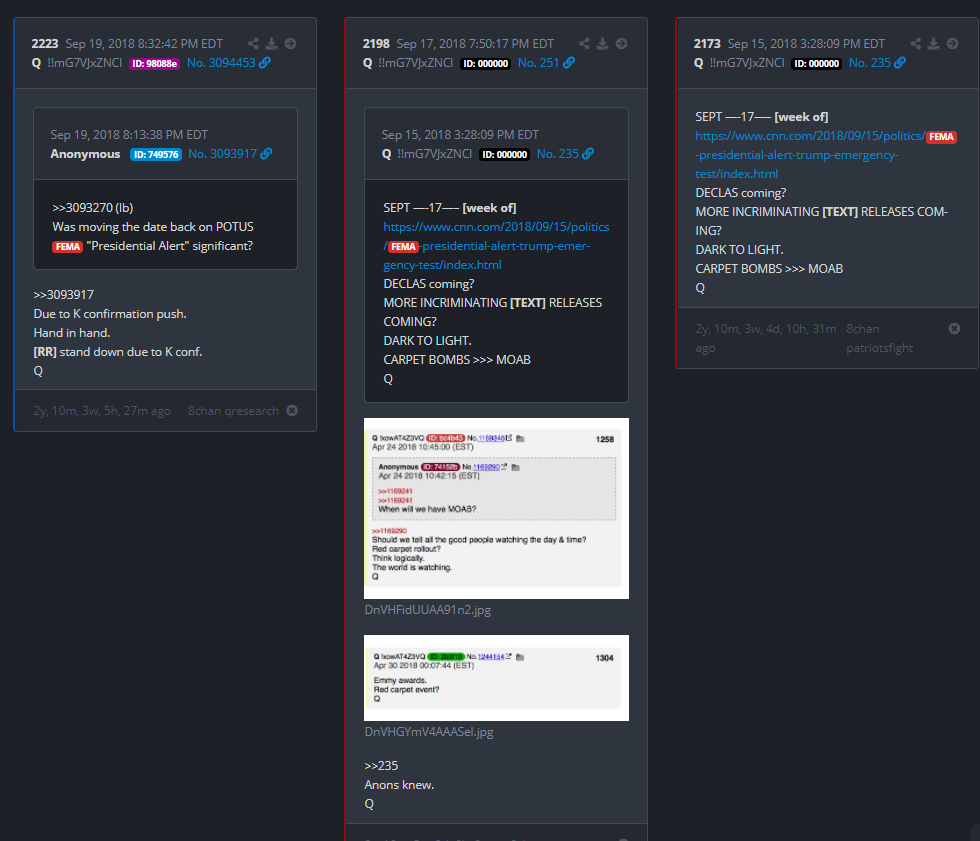Share post 2223 using the share icon

click(253, 44)
